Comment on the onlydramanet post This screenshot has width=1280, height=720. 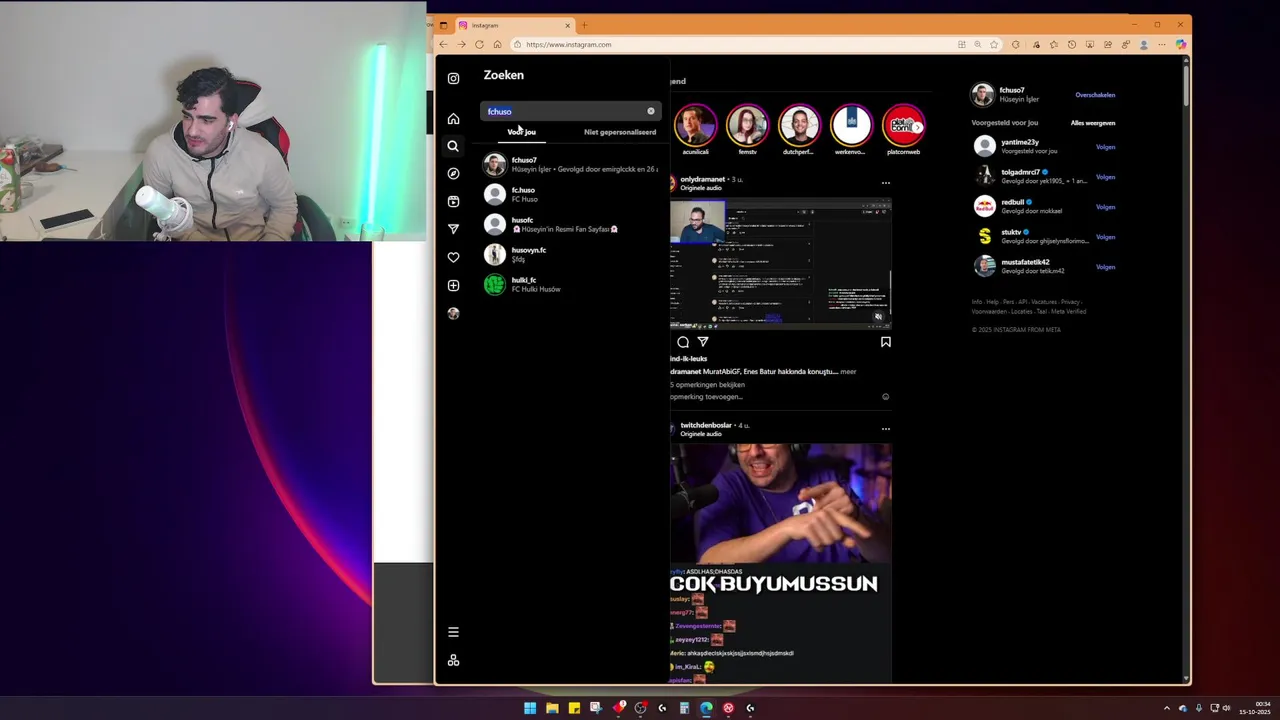coord(683,342)
